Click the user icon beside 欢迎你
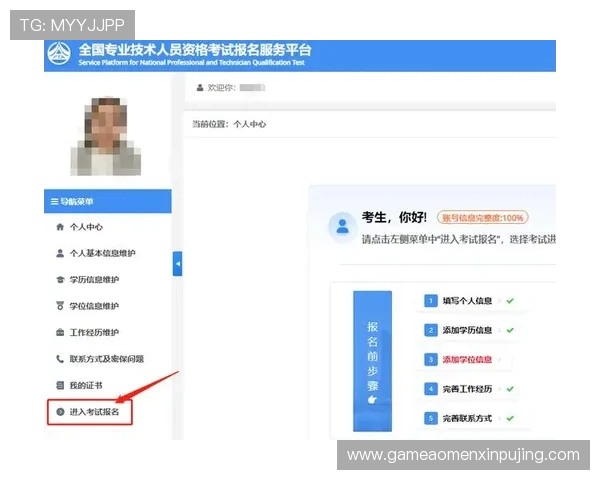600x480 pixels. click(x=200, y=88)
